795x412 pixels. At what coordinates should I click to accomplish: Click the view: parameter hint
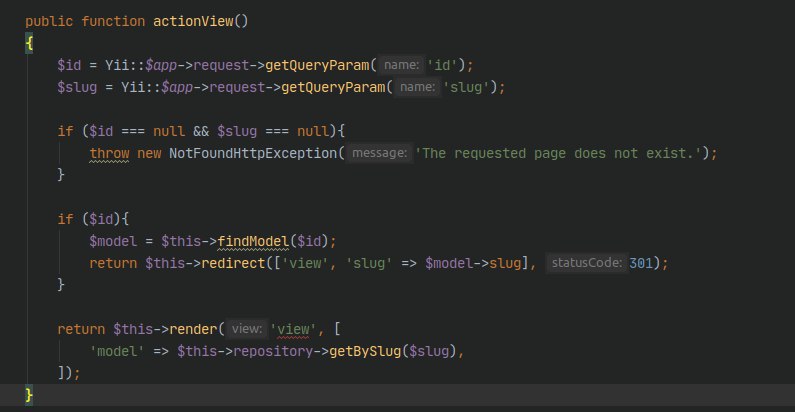click(x=246, y=329)
